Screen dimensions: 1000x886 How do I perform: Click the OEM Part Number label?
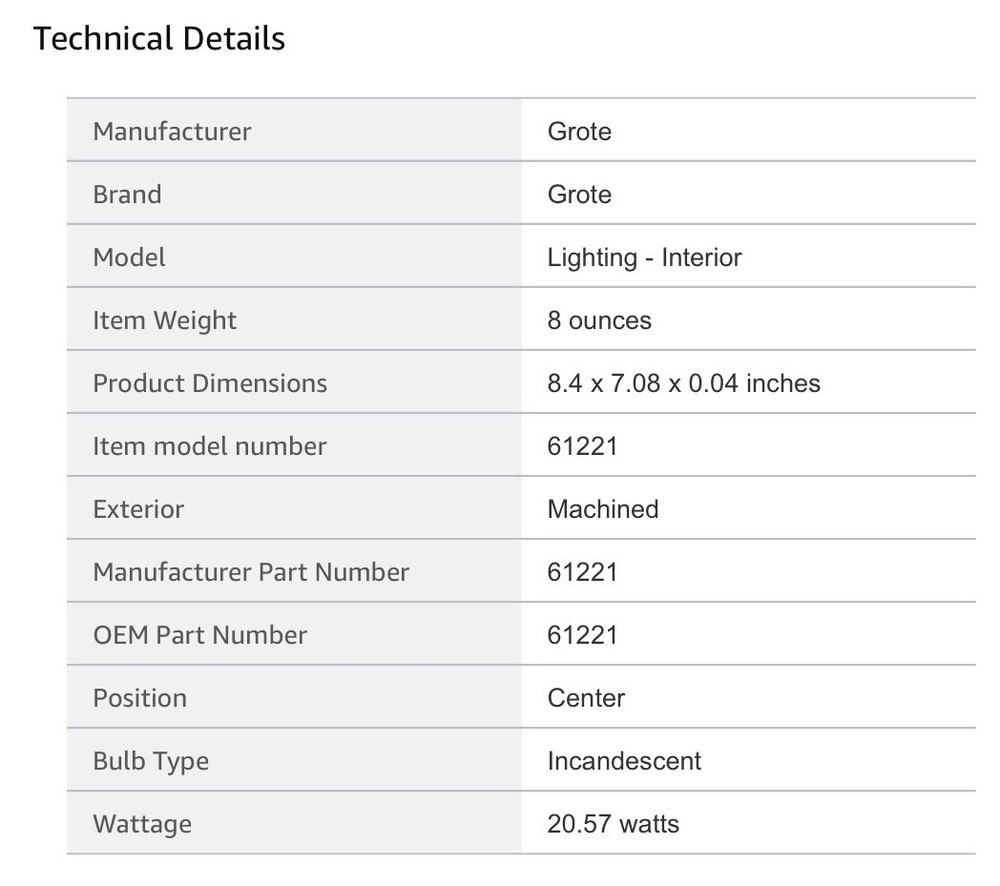click(200, 635)
